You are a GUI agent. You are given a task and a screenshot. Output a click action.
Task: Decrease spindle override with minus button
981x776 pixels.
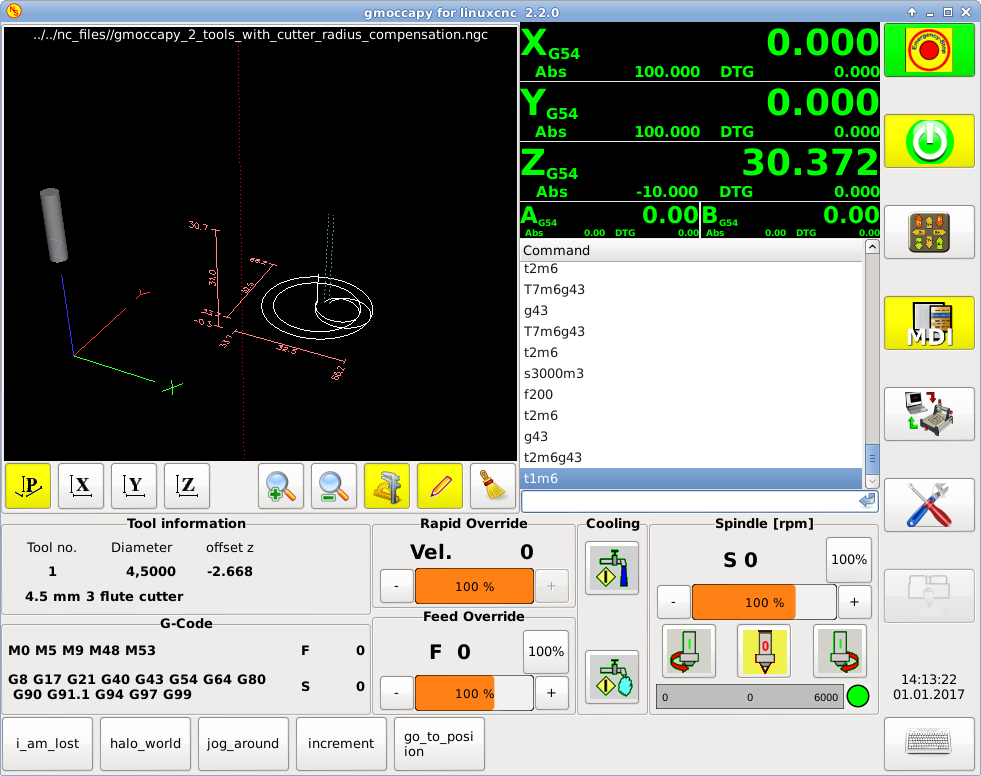click(x=674, y=602)
